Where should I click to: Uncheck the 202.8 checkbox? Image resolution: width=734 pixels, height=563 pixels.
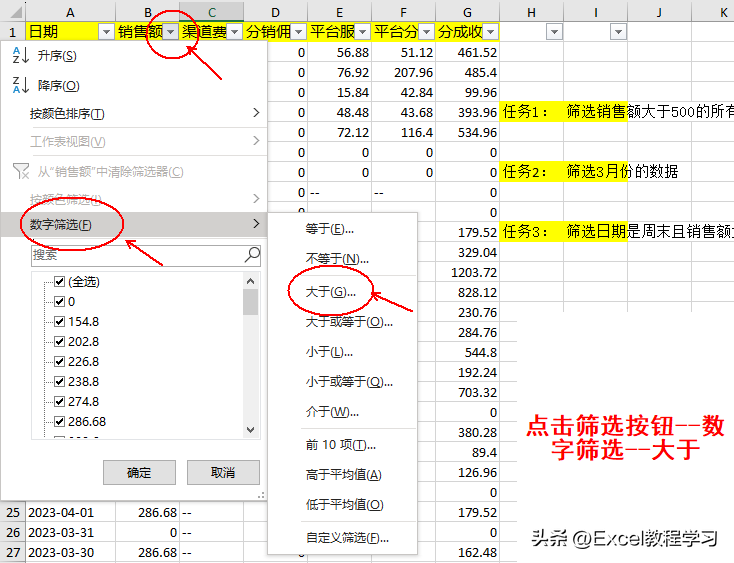click(x=59, y=342)
